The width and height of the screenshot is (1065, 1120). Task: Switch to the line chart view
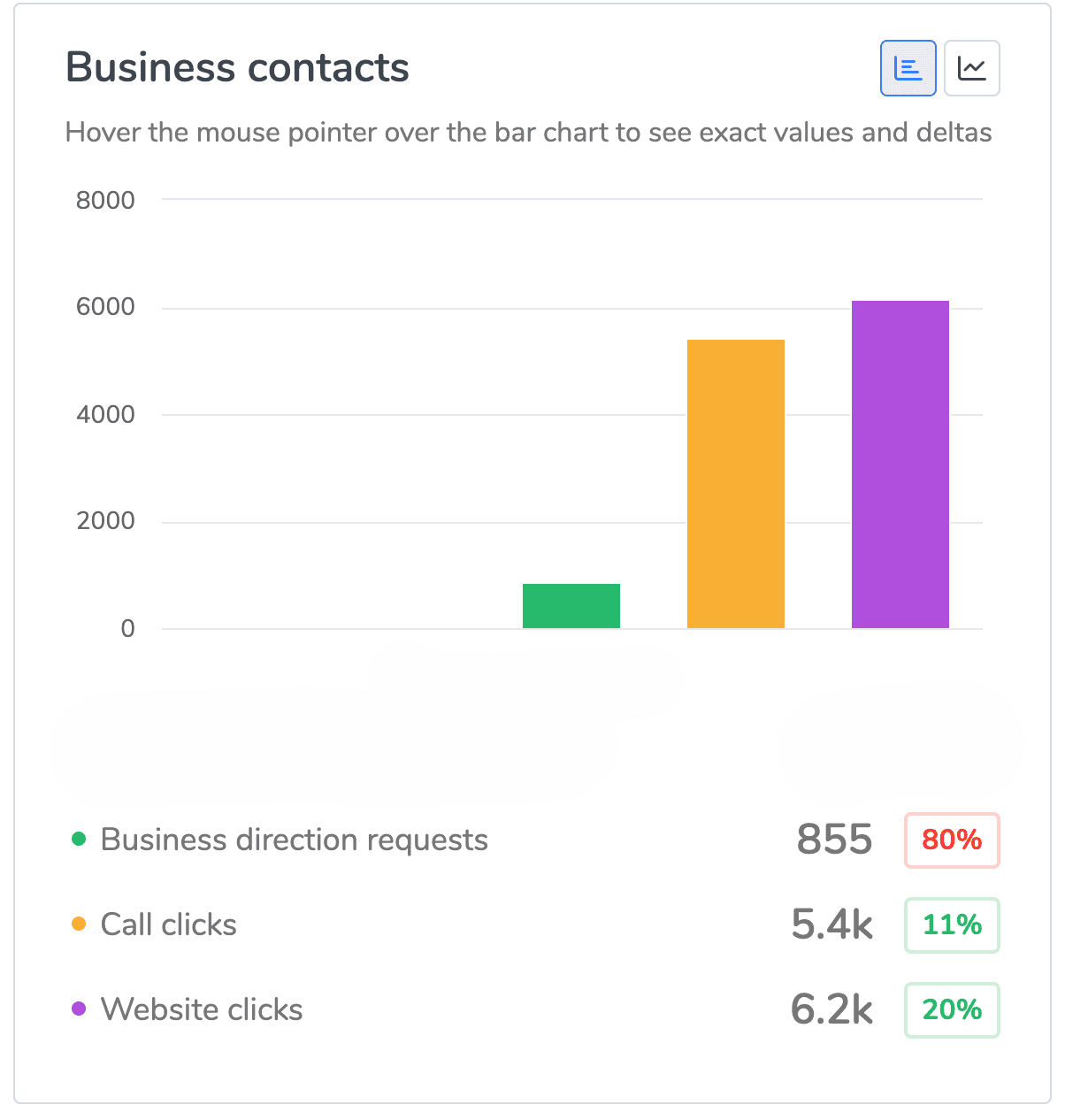point(971,68)
